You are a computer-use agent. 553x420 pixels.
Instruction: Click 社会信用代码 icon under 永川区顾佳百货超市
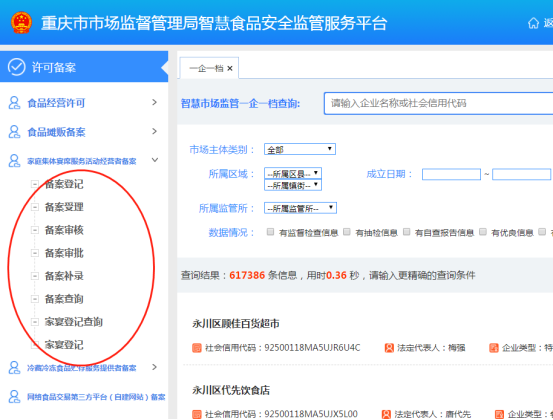pos(196,348)
